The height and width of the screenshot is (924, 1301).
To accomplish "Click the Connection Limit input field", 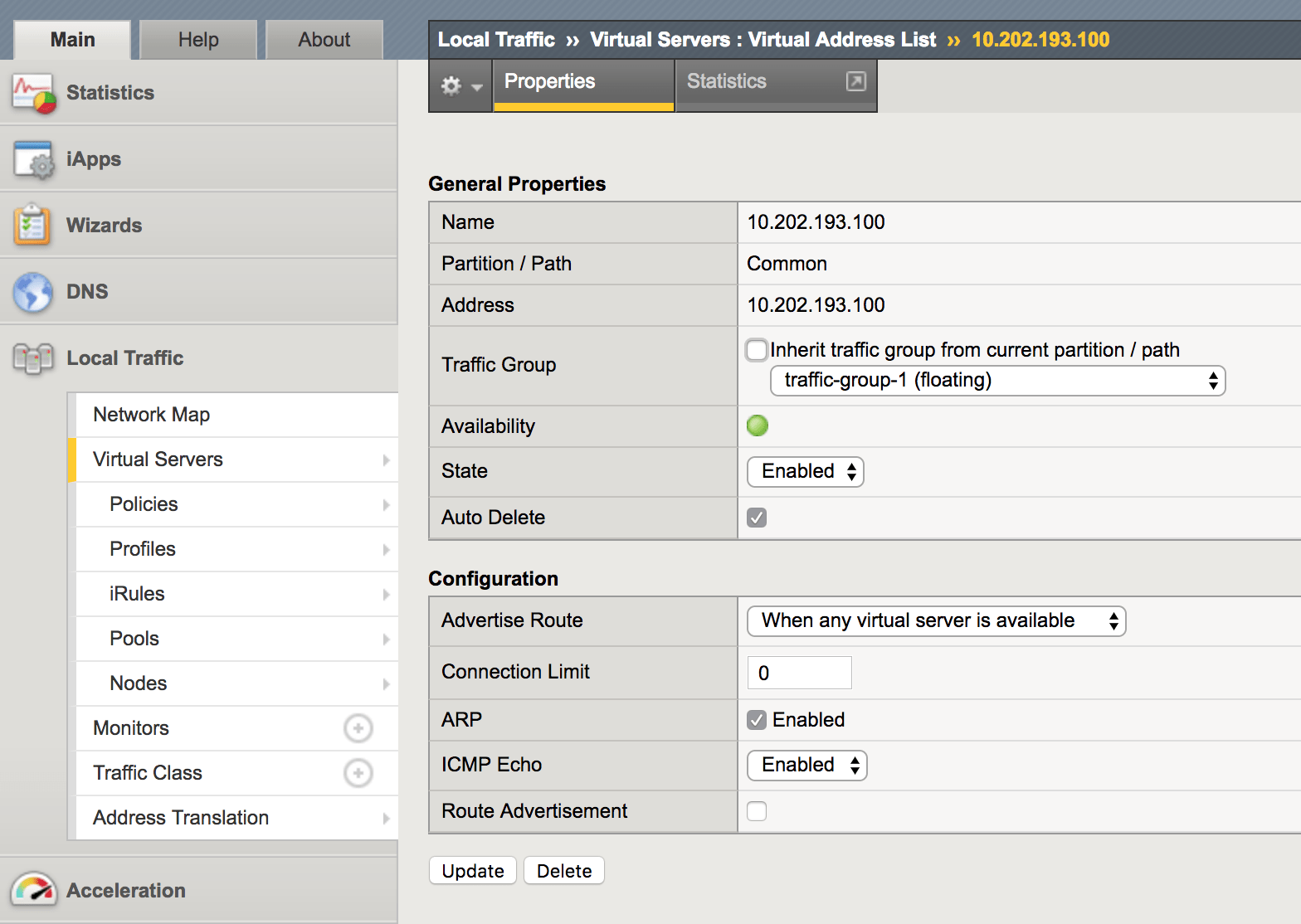I will click(800, 673).
